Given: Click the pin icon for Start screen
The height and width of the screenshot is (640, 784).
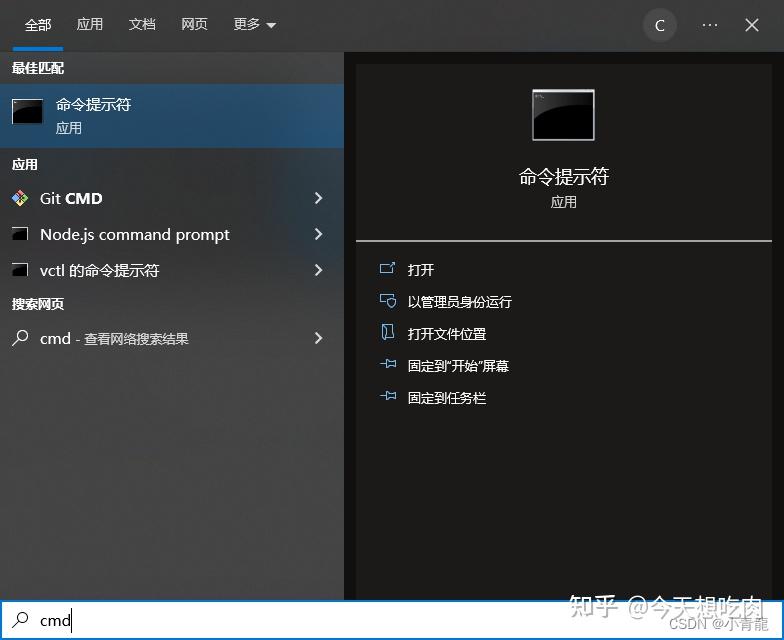Looking at the screenshot, I should 388,364.
